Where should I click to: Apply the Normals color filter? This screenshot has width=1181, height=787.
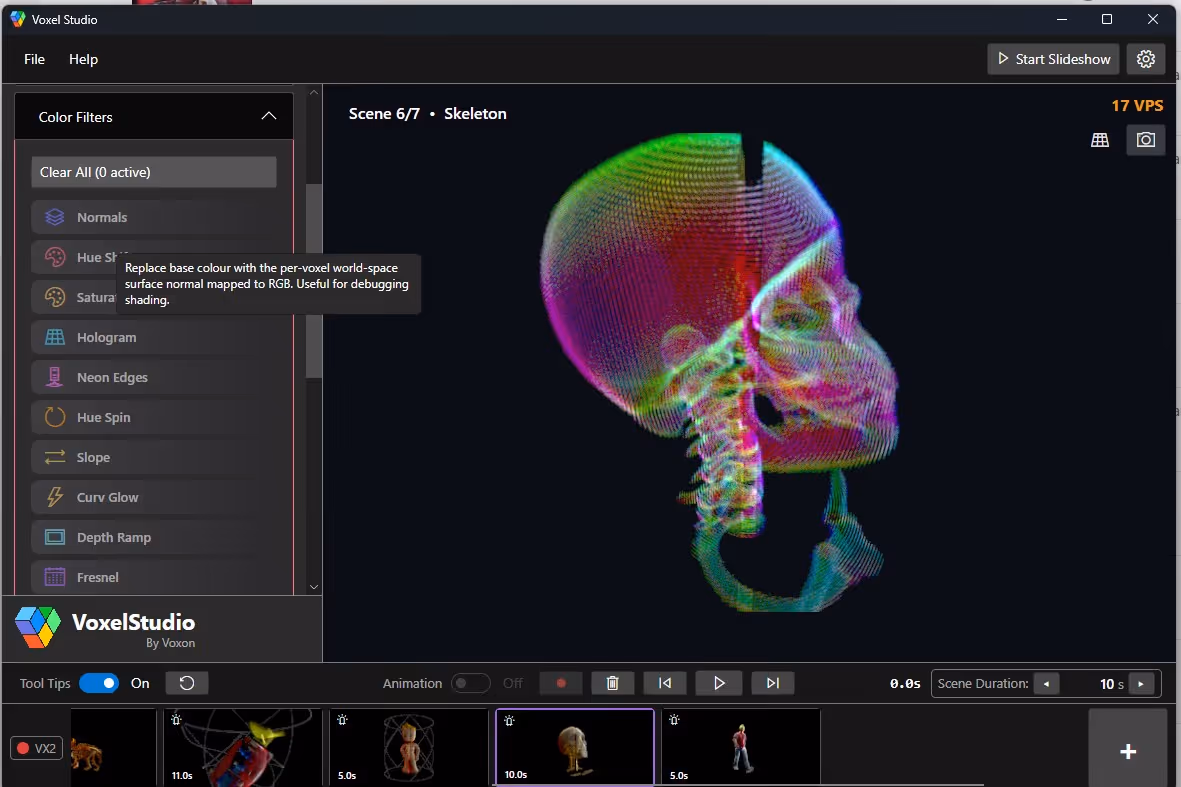pos(154,217)
